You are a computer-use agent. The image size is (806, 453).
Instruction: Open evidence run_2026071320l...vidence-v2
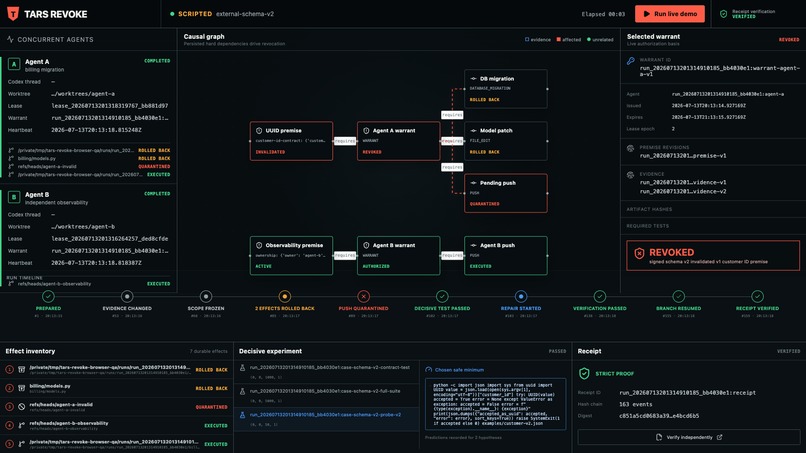click(683, 192)
